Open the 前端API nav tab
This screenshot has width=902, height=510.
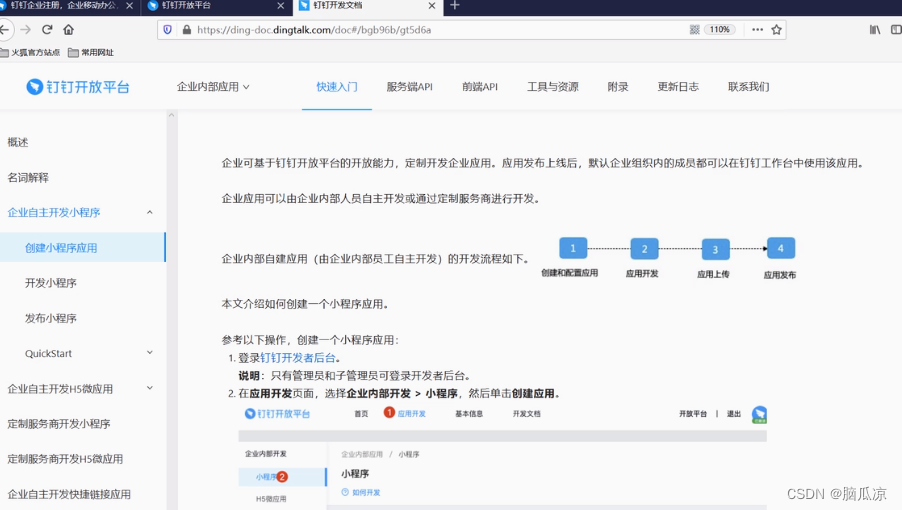(x=480, y=87)
